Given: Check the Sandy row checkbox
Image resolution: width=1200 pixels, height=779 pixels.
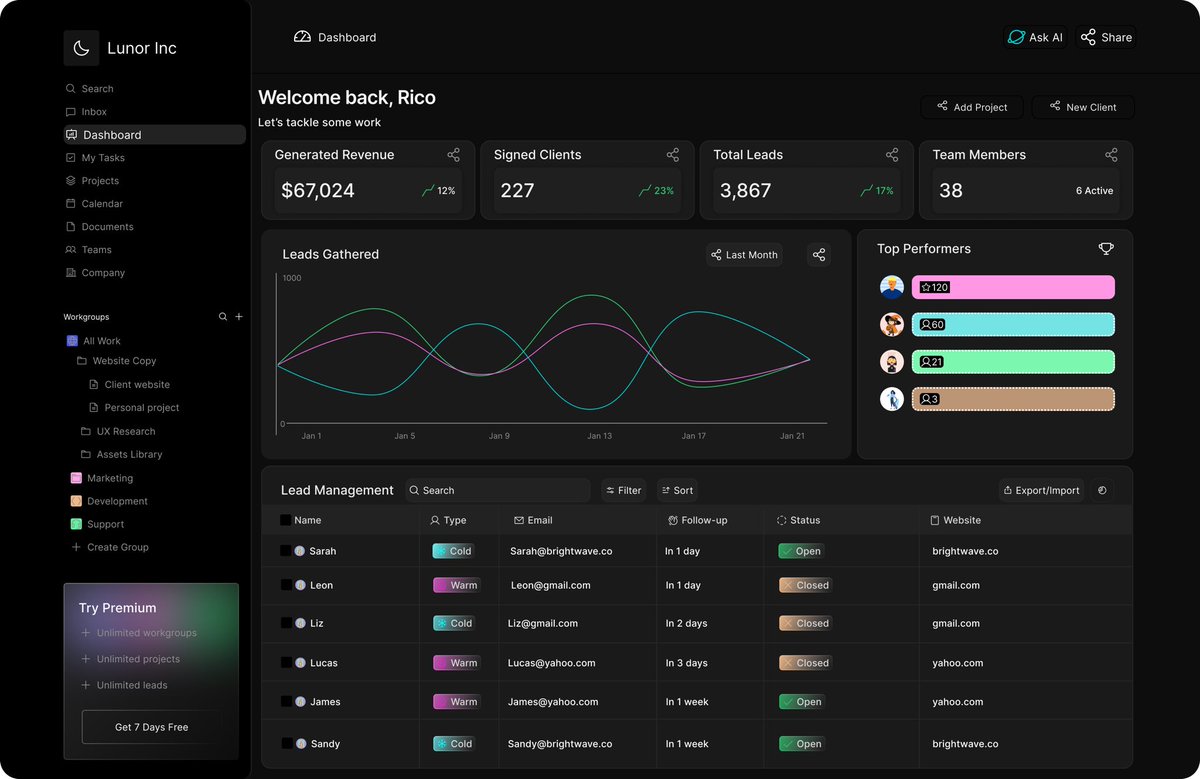Looking at the screenshot, I should [x=286, y=744].
